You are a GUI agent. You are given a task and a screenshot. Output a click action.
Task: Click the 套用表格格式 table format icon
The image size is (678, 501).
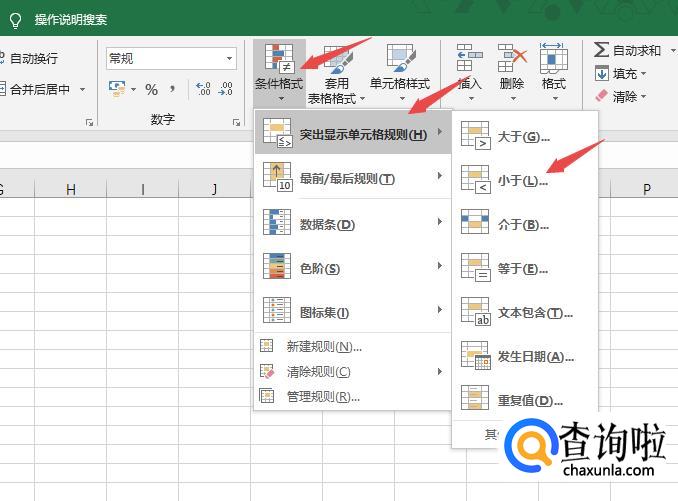point(338,60)
